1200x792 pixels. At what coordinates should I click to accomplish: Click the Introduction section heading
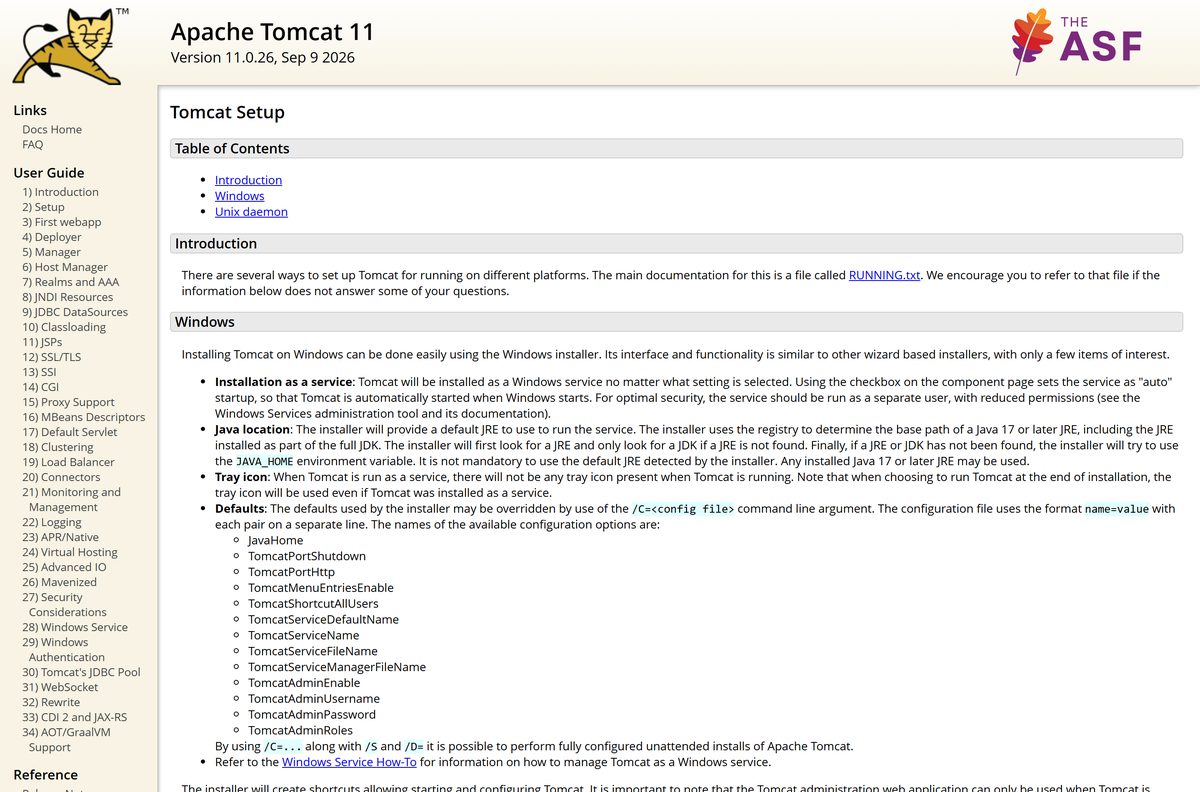[676, 243]
